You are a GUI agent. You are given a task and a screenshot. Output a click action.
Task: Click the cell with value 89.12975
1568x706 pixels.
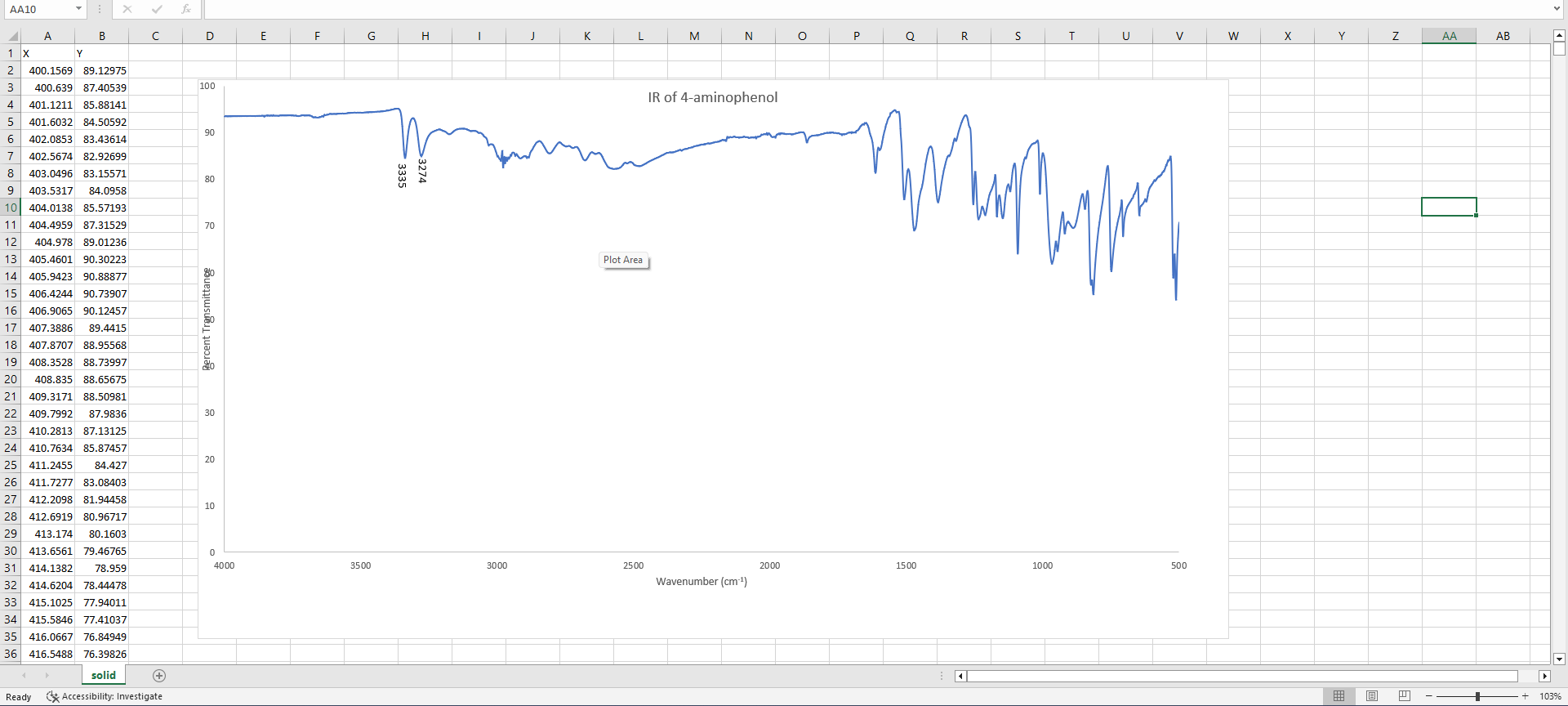coord(101,70)
